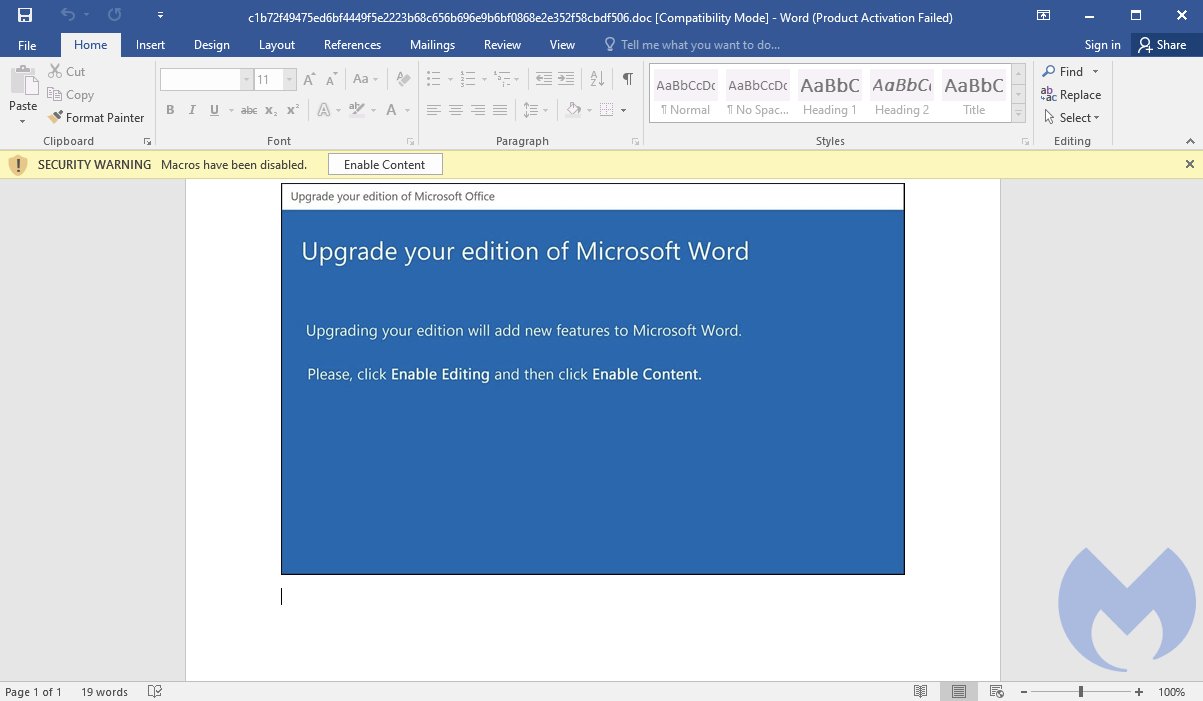The image size is (1203, 701).
Task: Open Ribbon Display Options
Action: click(x=1043, y=15)
